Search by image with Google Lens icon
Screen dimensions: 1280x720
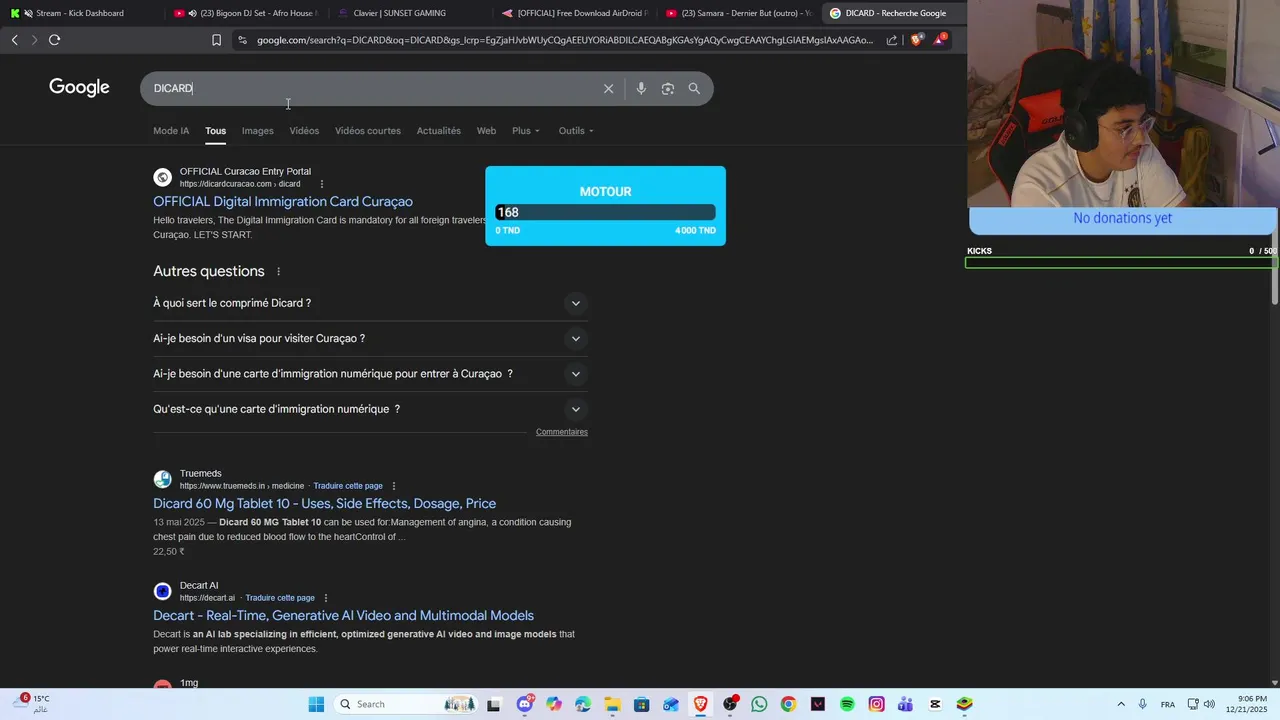(x=668, y=89)
